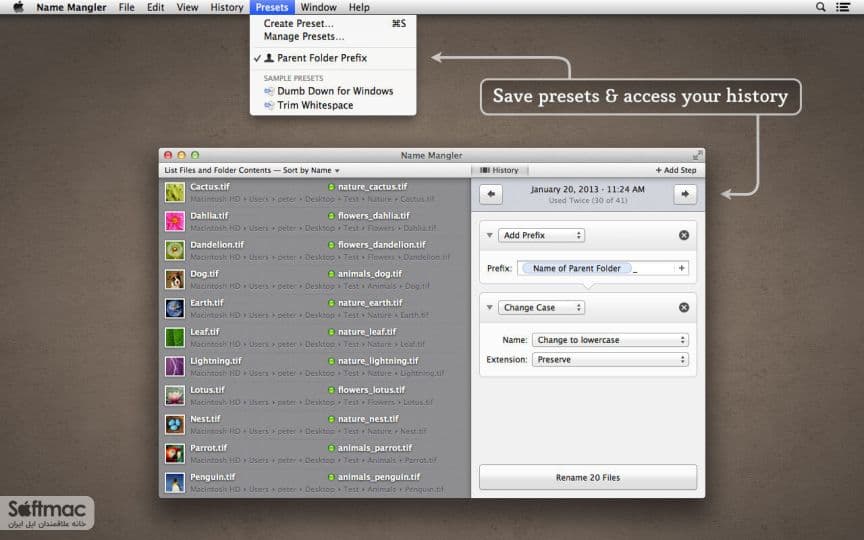Toggle the History button in toolbar

499,170
